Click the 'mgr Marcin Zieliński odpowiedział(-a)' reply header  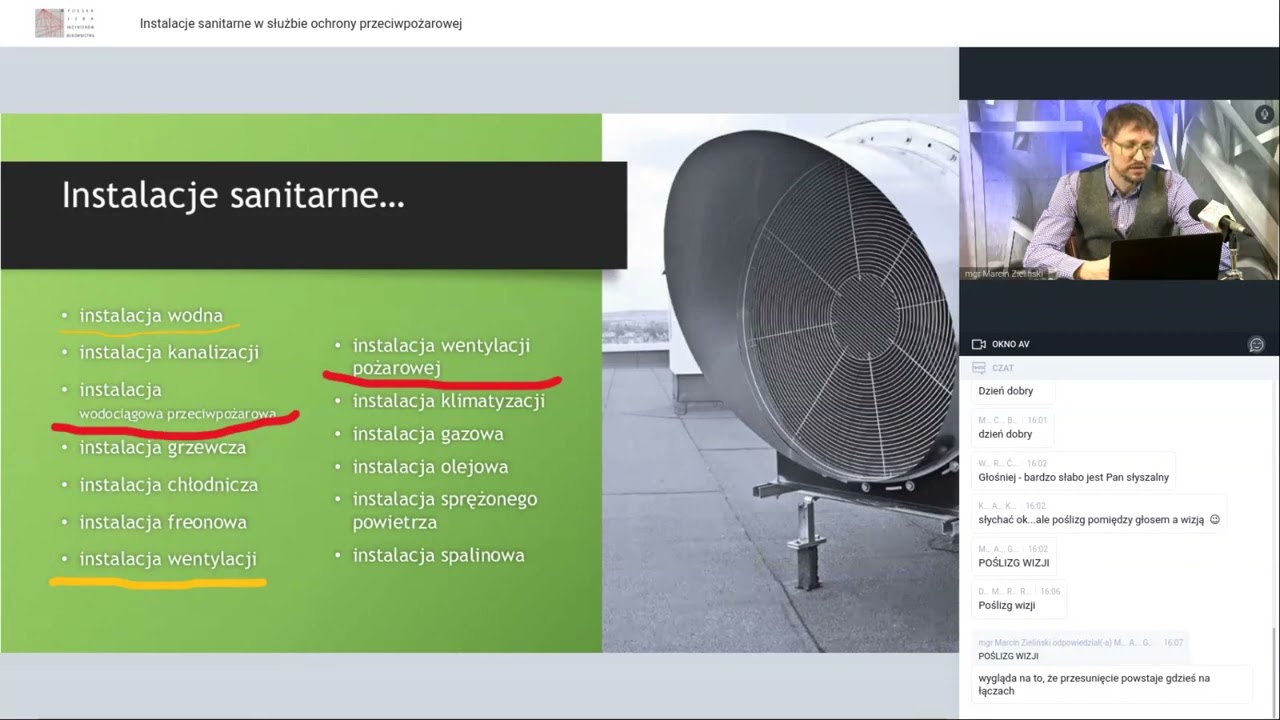(x=1064, y=643)
